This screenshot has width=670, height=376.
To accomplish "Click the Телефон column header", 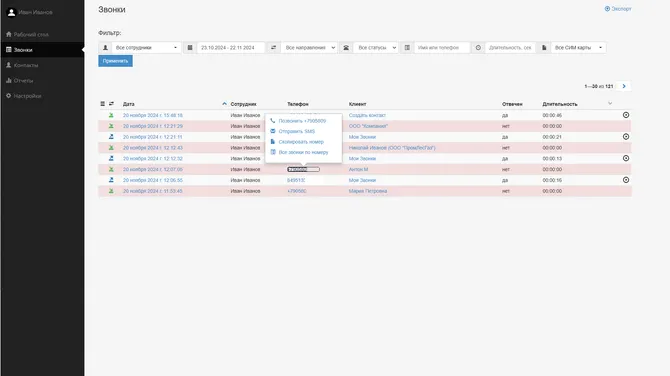I will (298, 104).
